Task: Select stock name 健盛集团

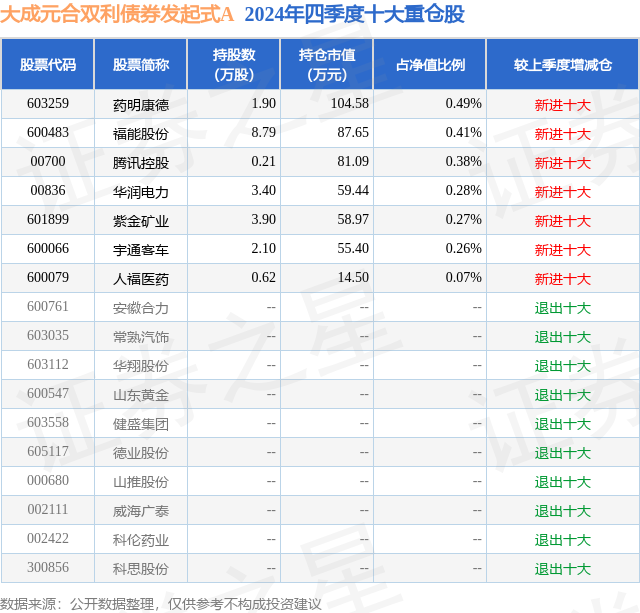Action: (141, 424)
